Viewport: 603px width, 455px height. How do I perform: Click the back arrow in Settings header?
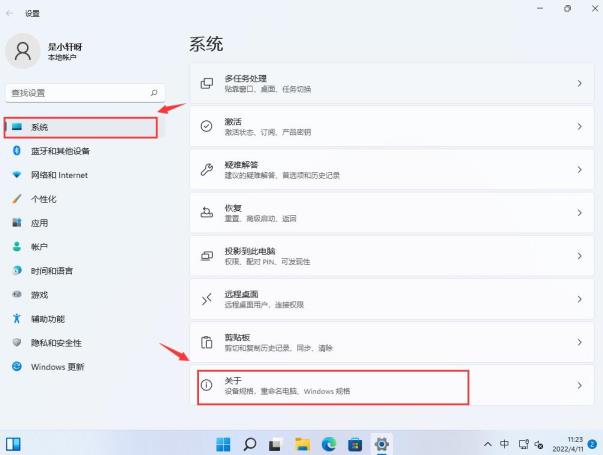[10, 13]
